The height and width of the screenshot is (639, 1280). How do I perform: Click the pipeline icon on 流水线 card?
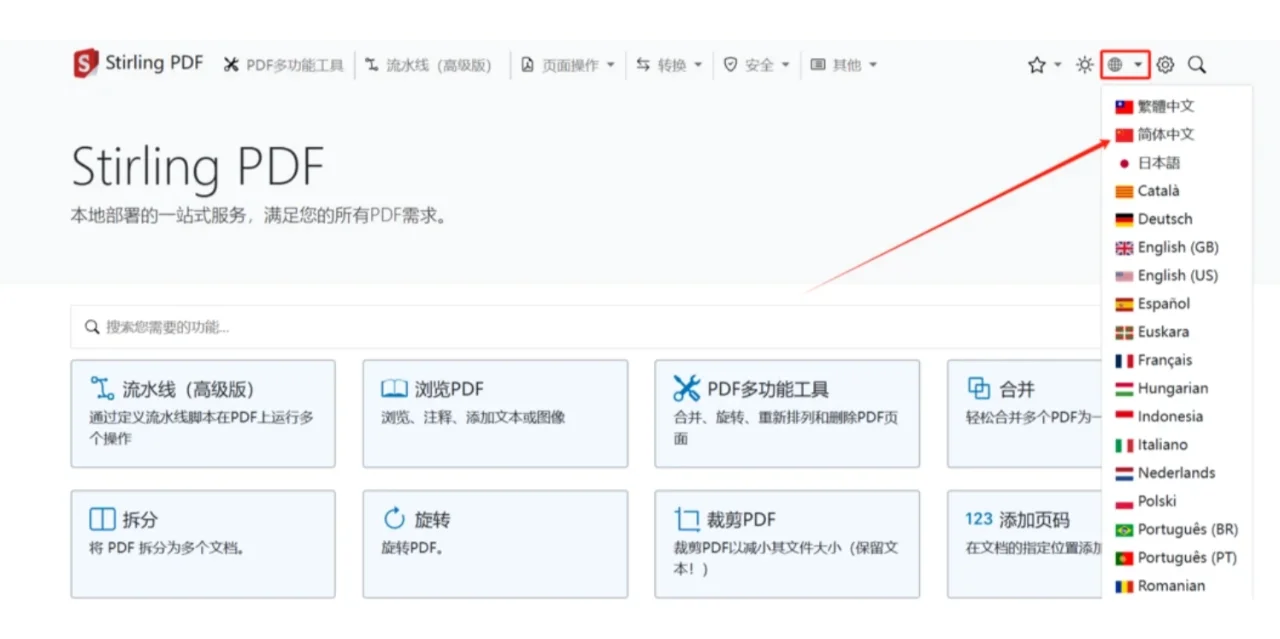pos(102,388)
